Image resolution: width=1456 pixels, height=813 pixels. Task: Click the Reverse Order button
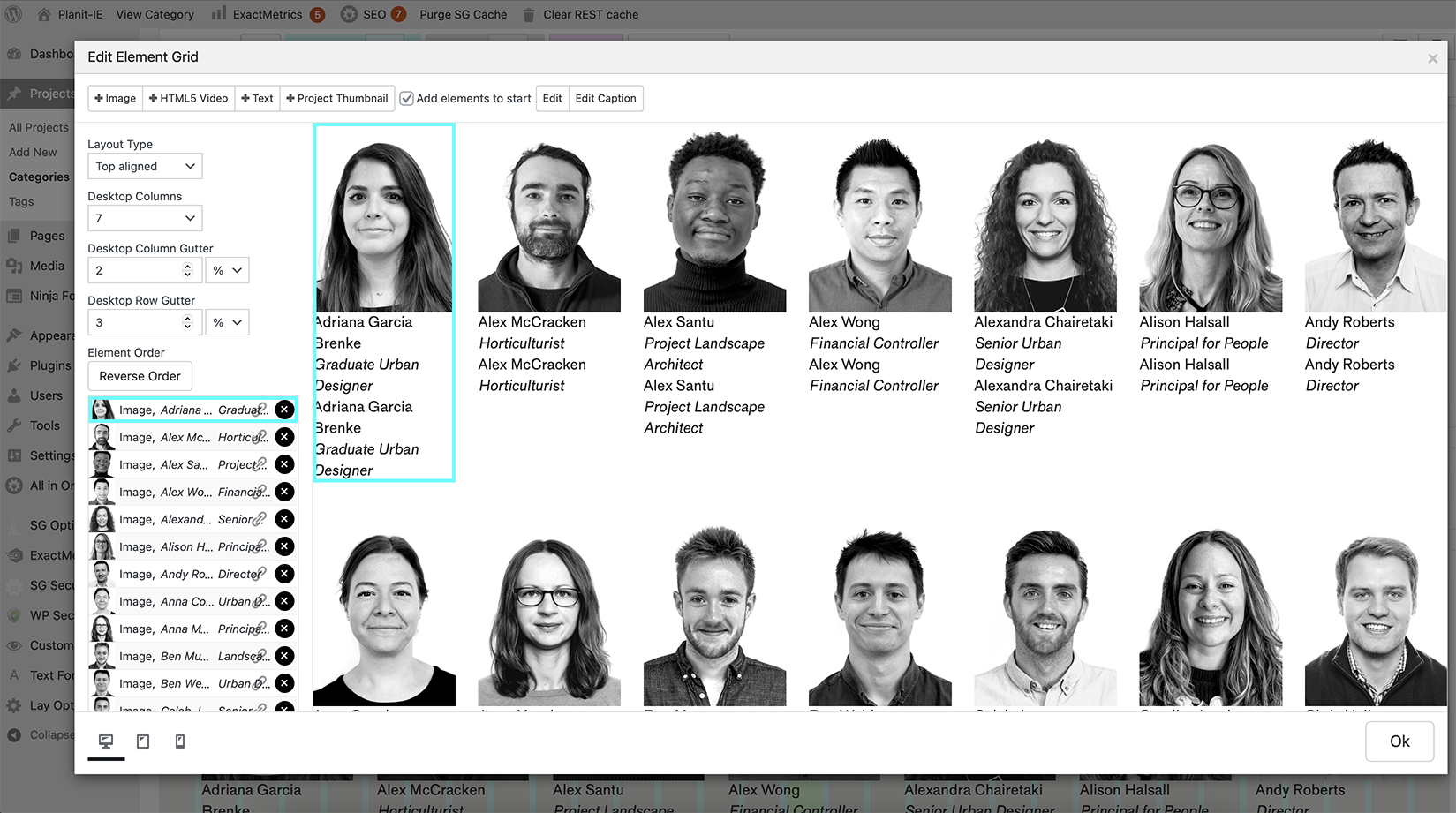(x=140, y=376)
